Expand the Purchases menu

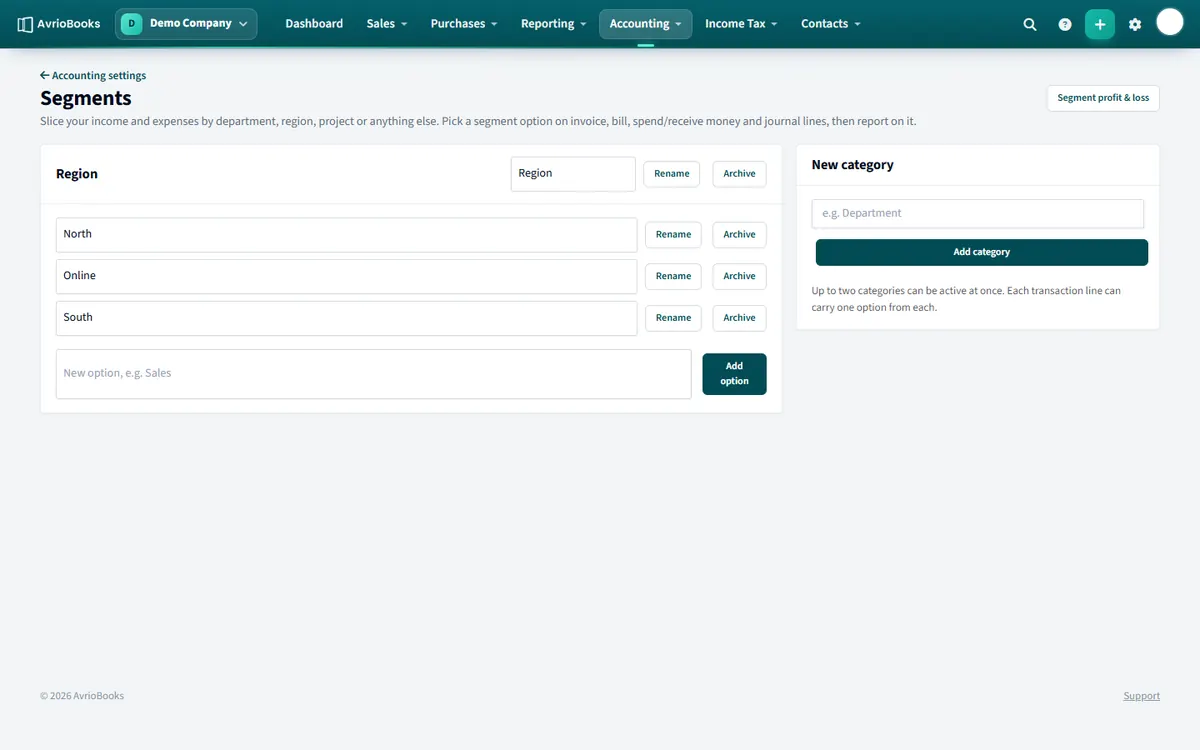click(464, 24)
